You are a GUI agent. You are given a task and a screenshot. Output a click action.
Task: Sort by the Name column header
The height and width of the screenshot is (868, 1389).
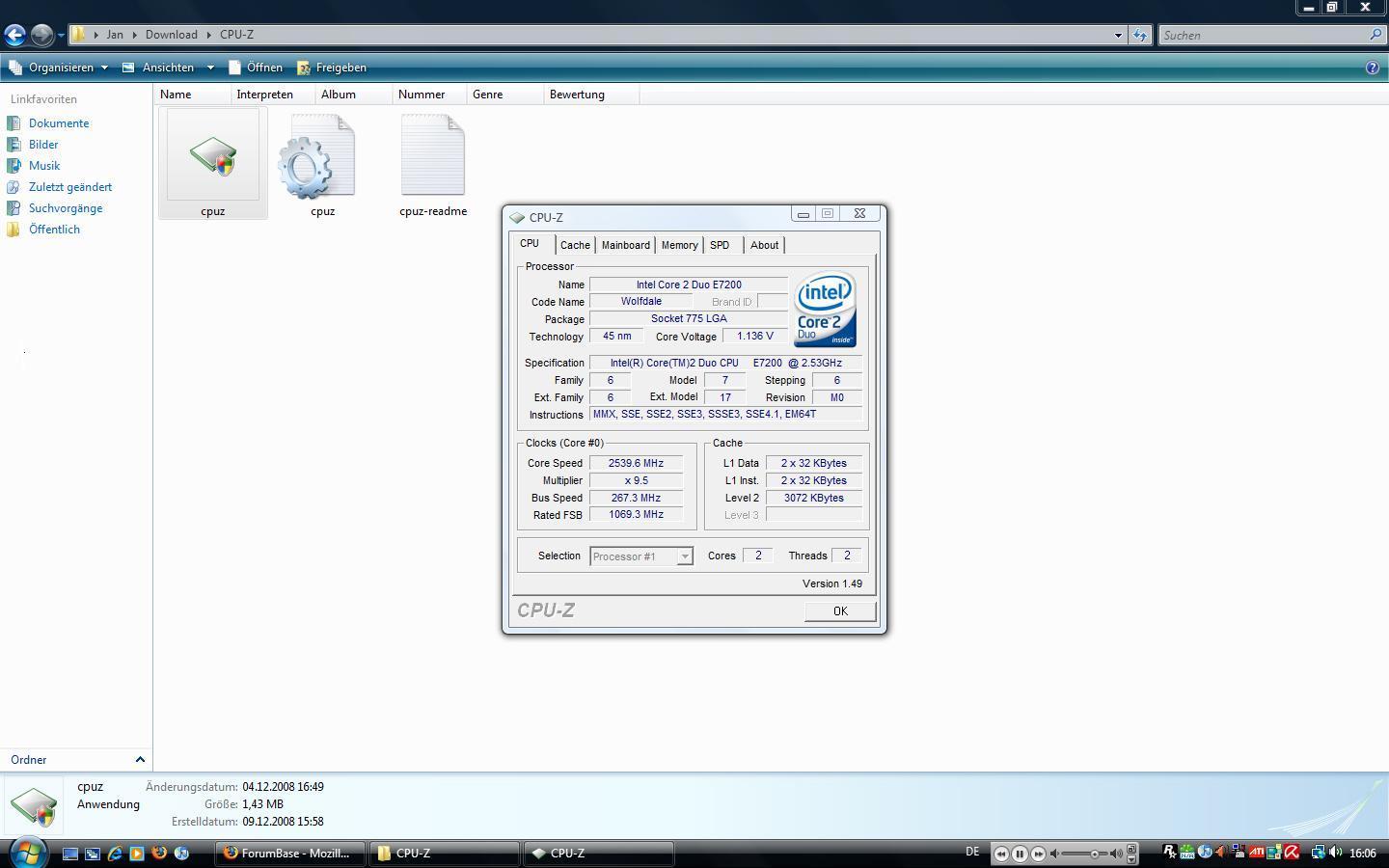193,95
